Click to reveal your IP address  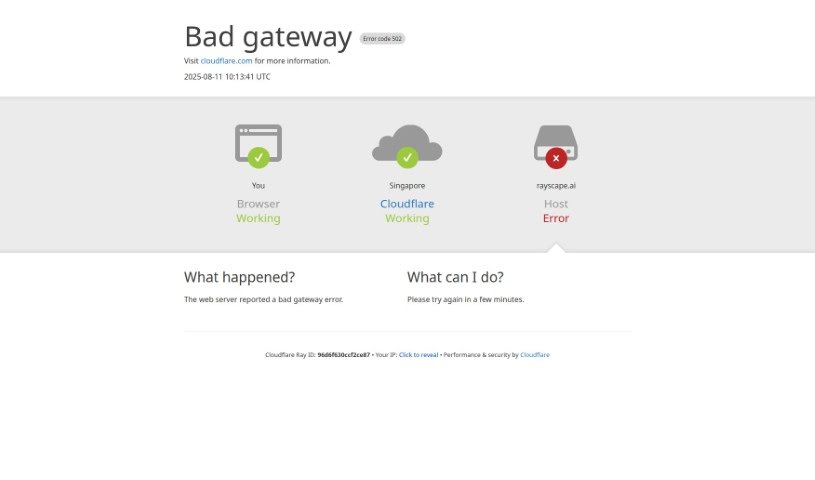tap(418, 355)
